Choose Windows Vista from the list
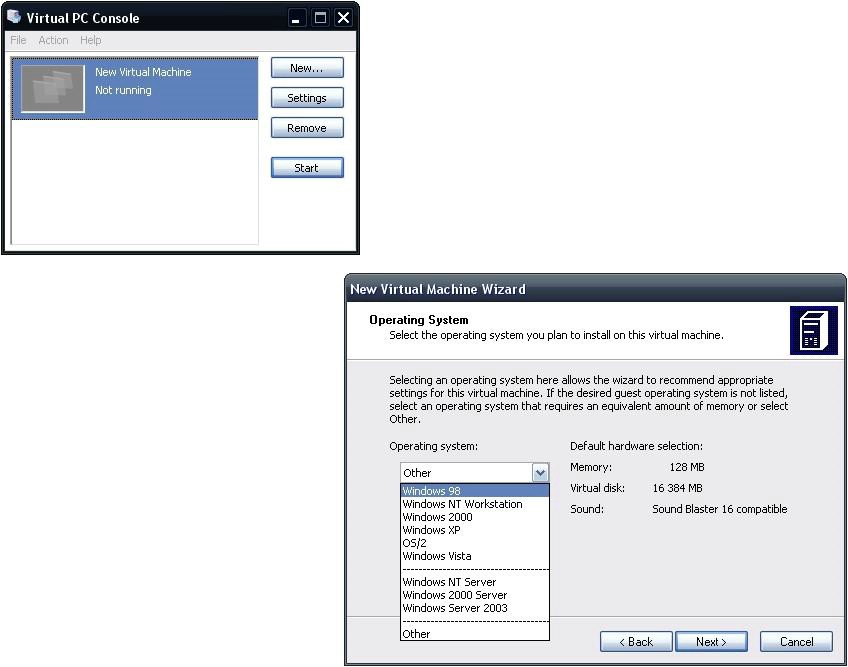This screenshot has width=848, height=667. click(475, 556)
